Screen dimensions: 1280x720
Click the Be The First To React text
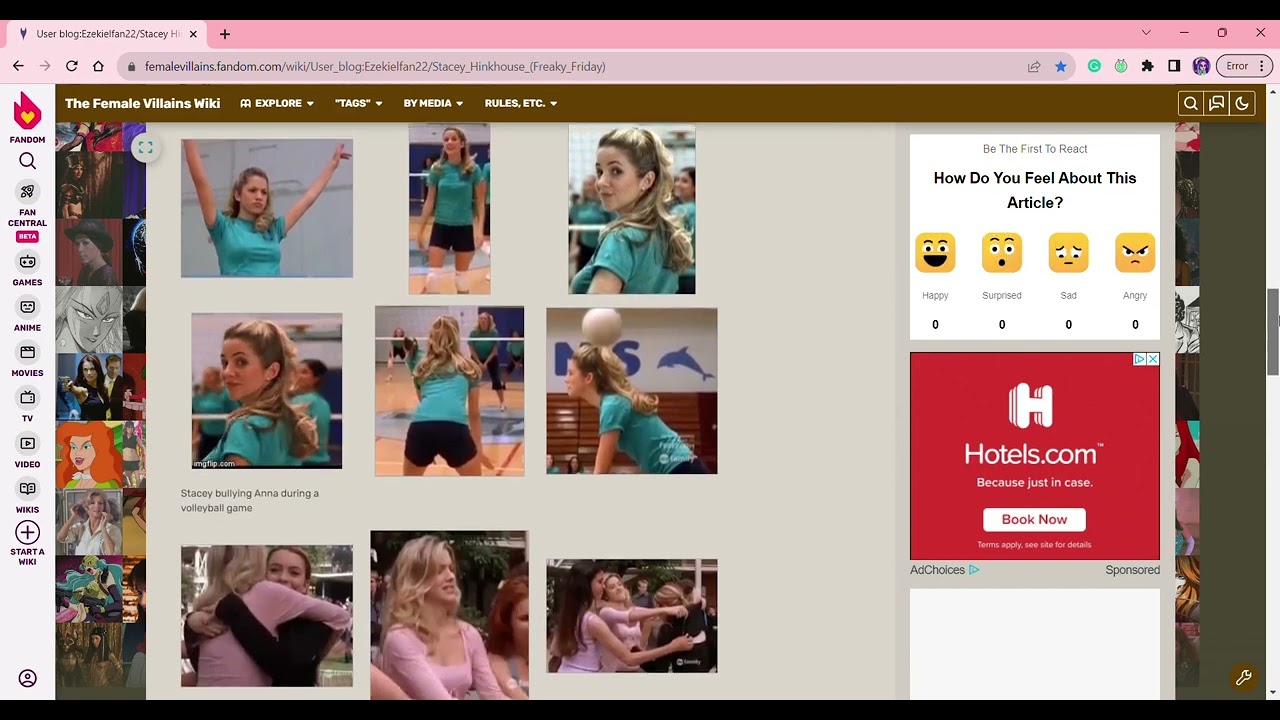point(1035,149)
